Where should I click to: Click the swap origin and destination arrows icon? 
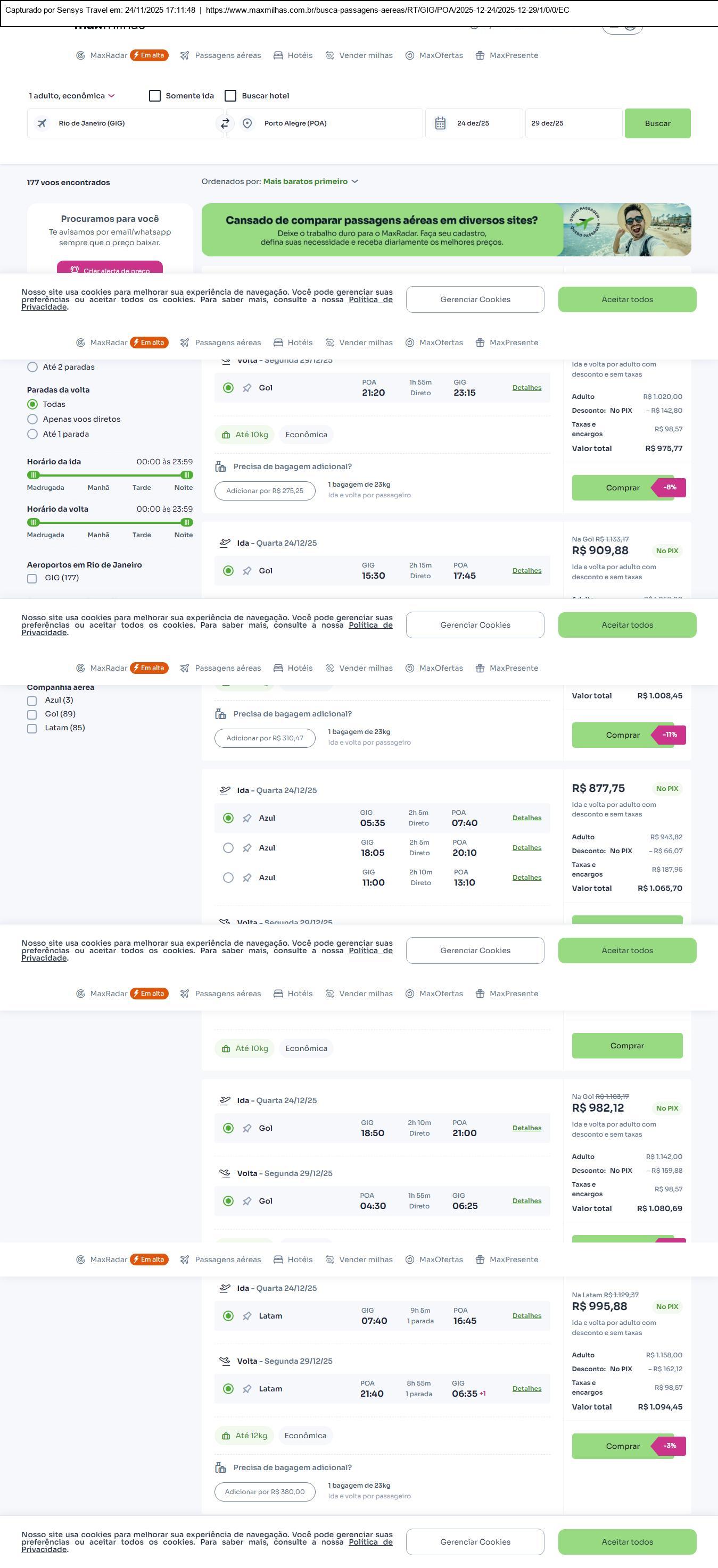(x=225, y=123)
